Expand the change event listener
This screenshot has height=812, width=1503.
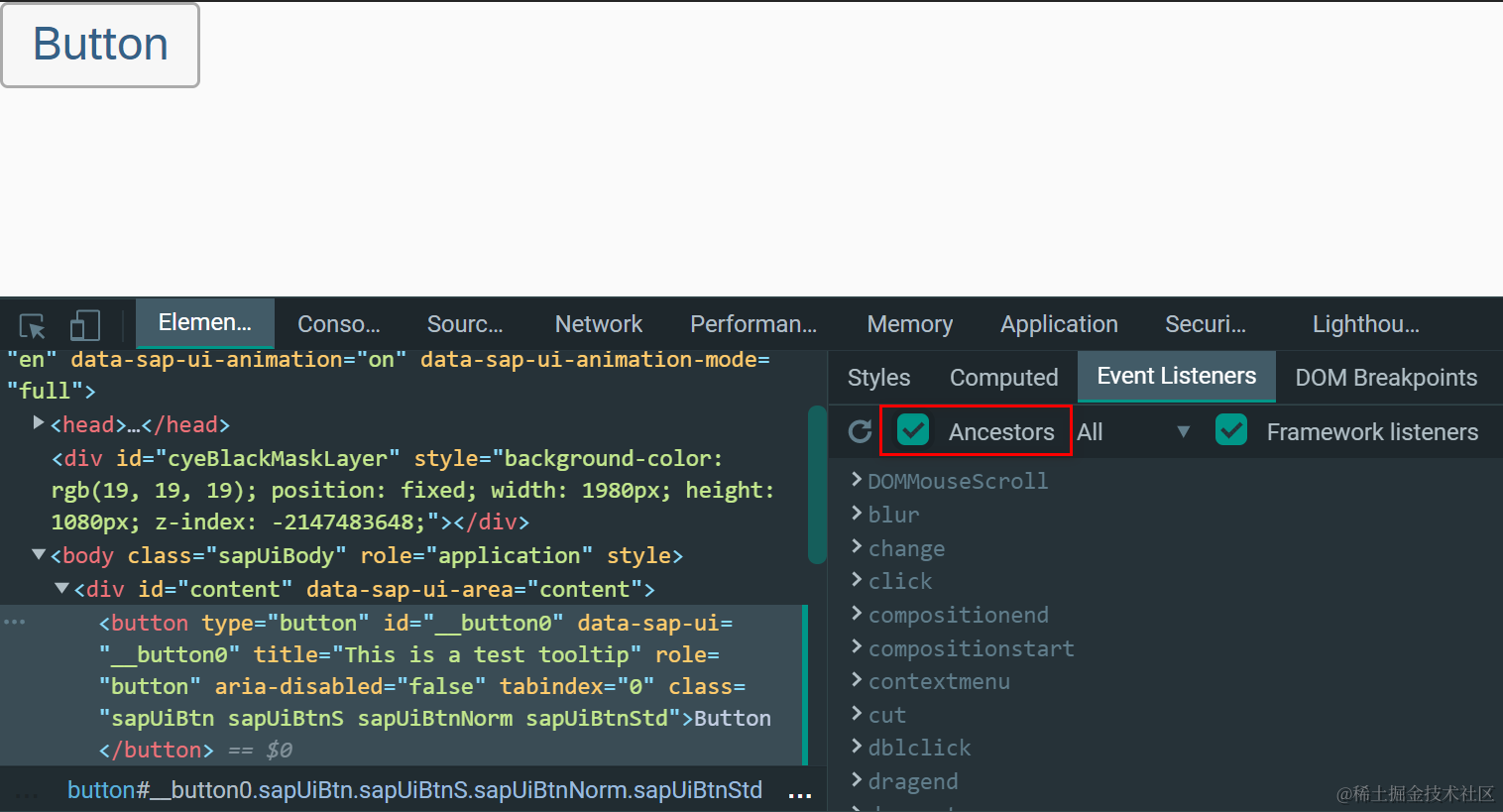[x=857, y=547]
